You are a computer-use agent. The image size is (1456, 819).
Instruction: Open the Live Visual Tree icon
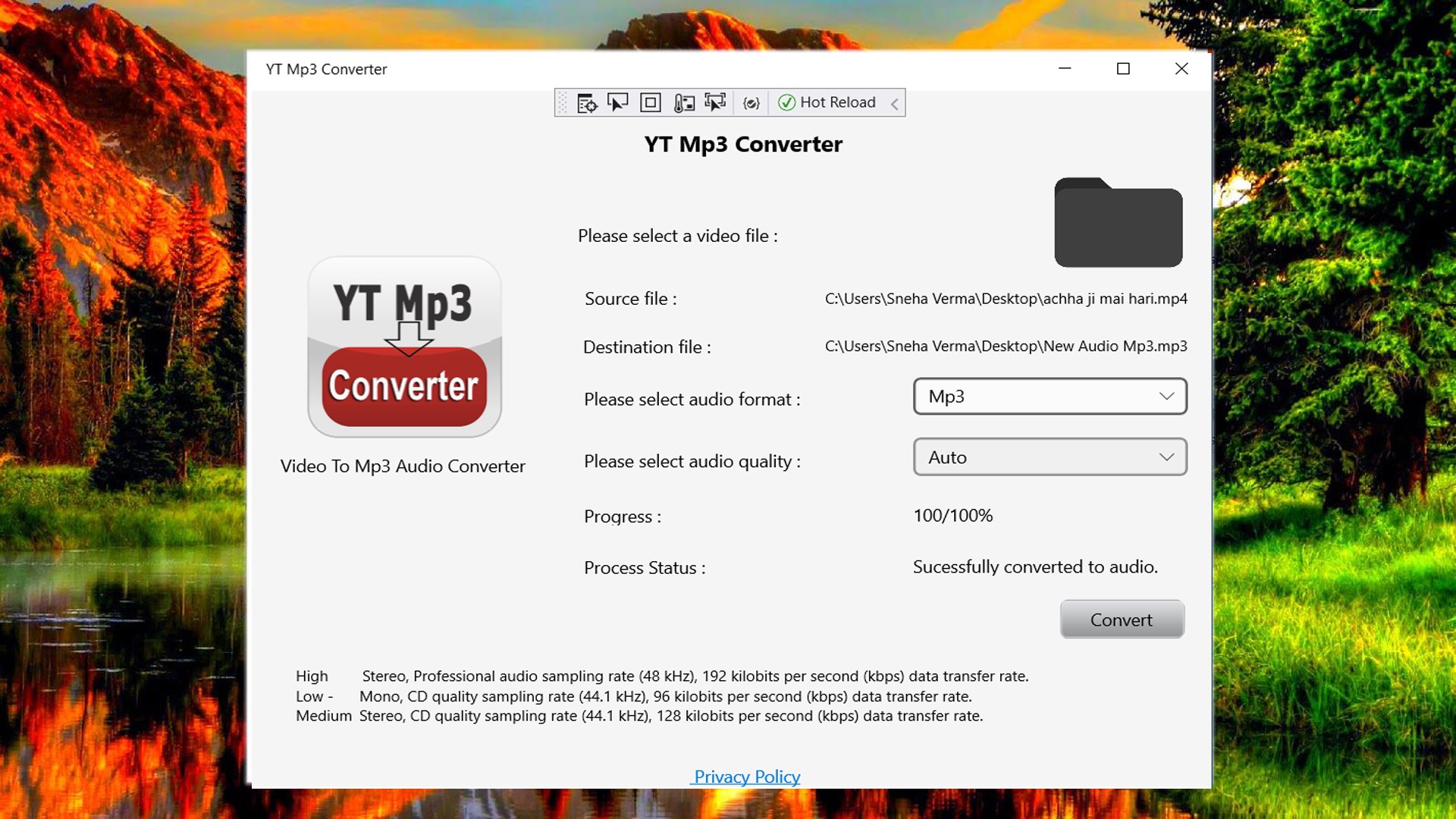point(587,103)
